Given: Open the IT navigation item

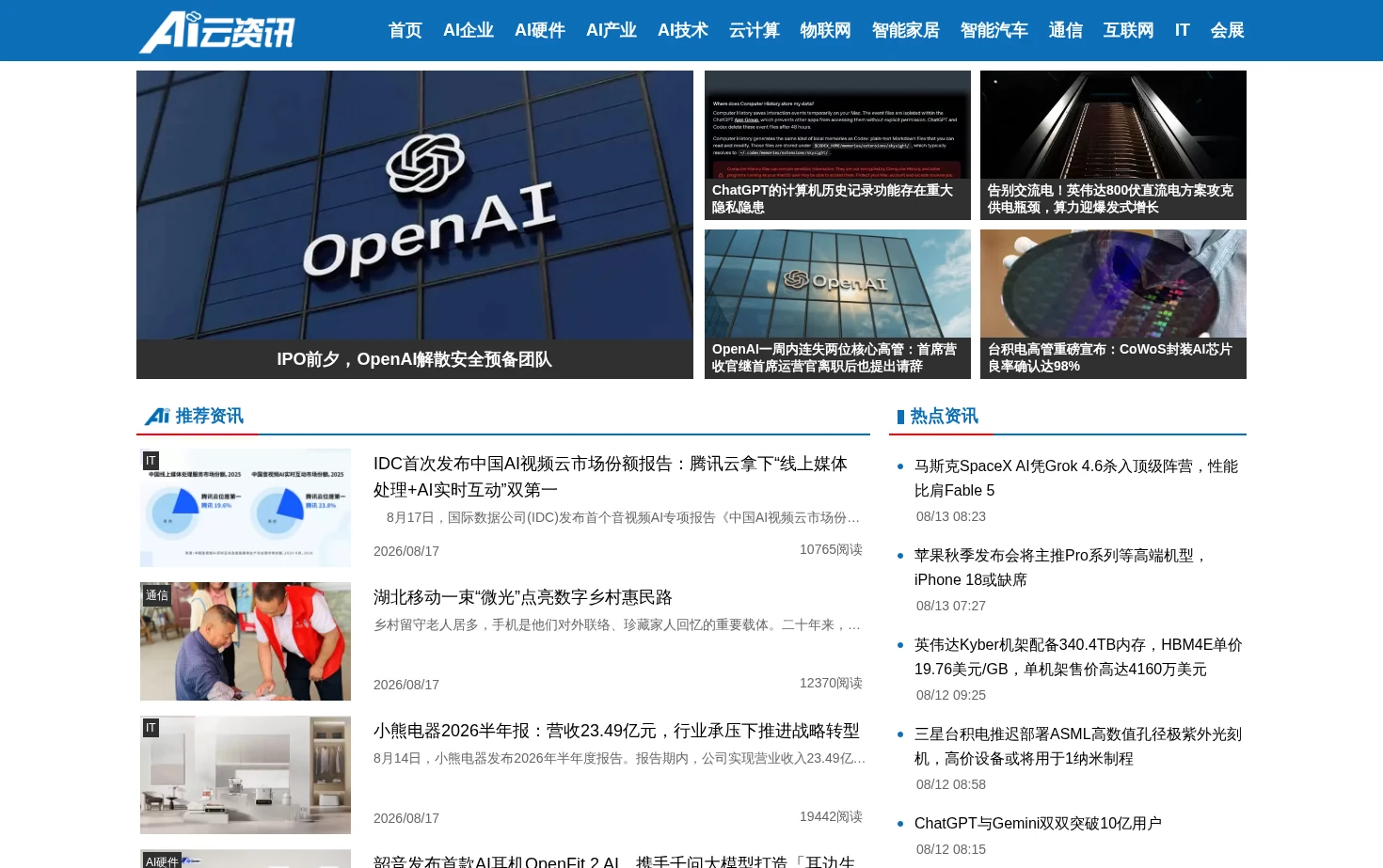Looking at the screenshot, I should point(1183,30).
